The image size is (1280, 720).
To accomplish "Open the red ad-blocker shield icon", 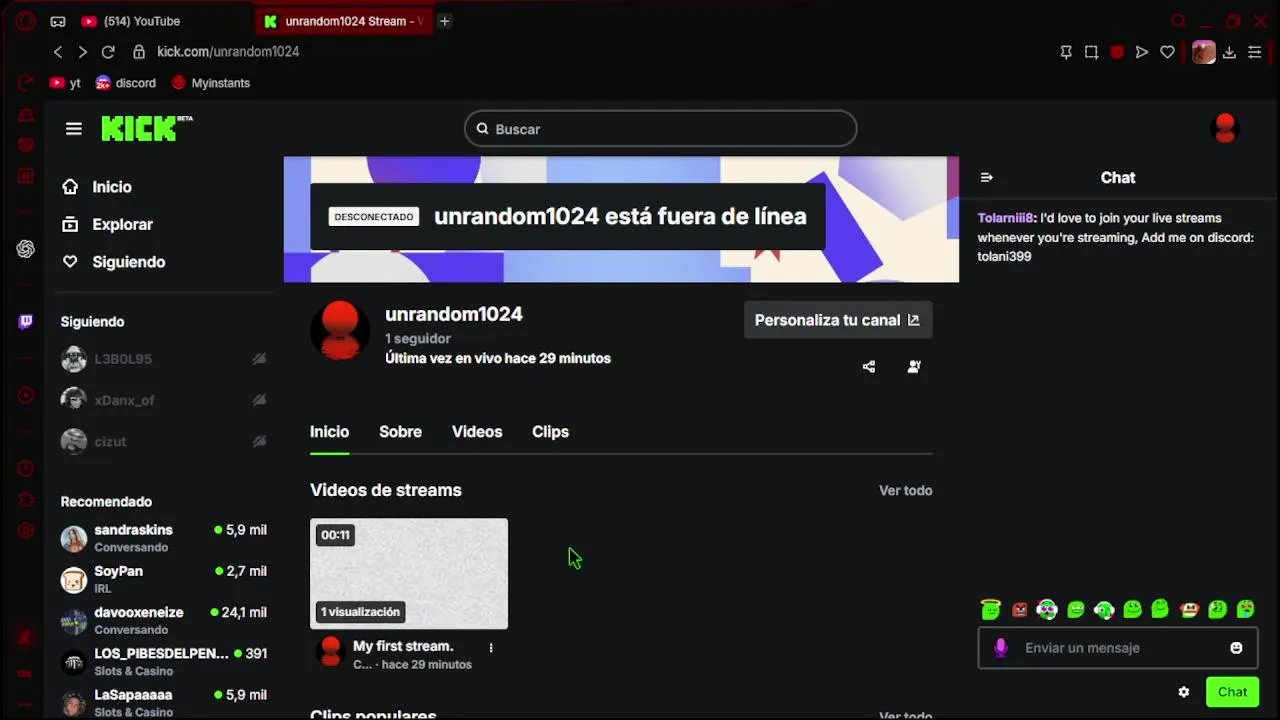I will [x=1117, y=52].
